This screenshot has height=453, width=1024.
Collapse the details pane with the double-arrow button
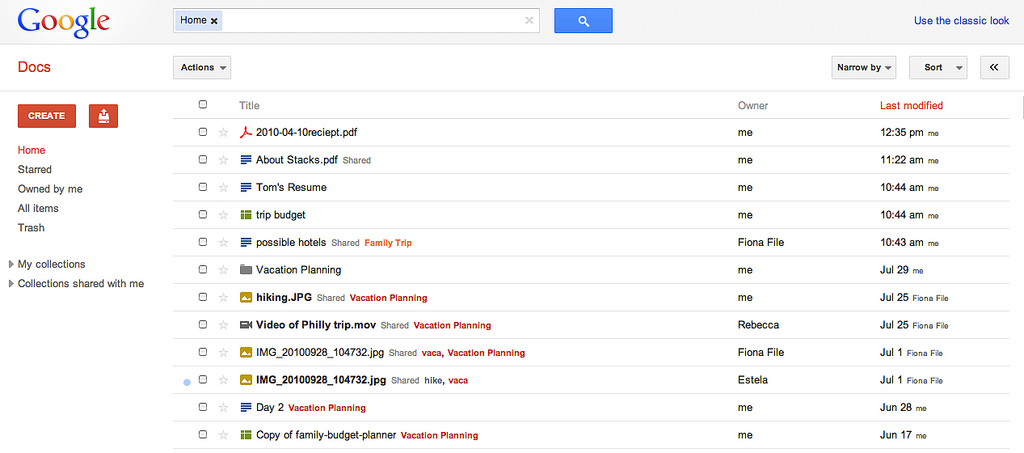click(995, 67)
